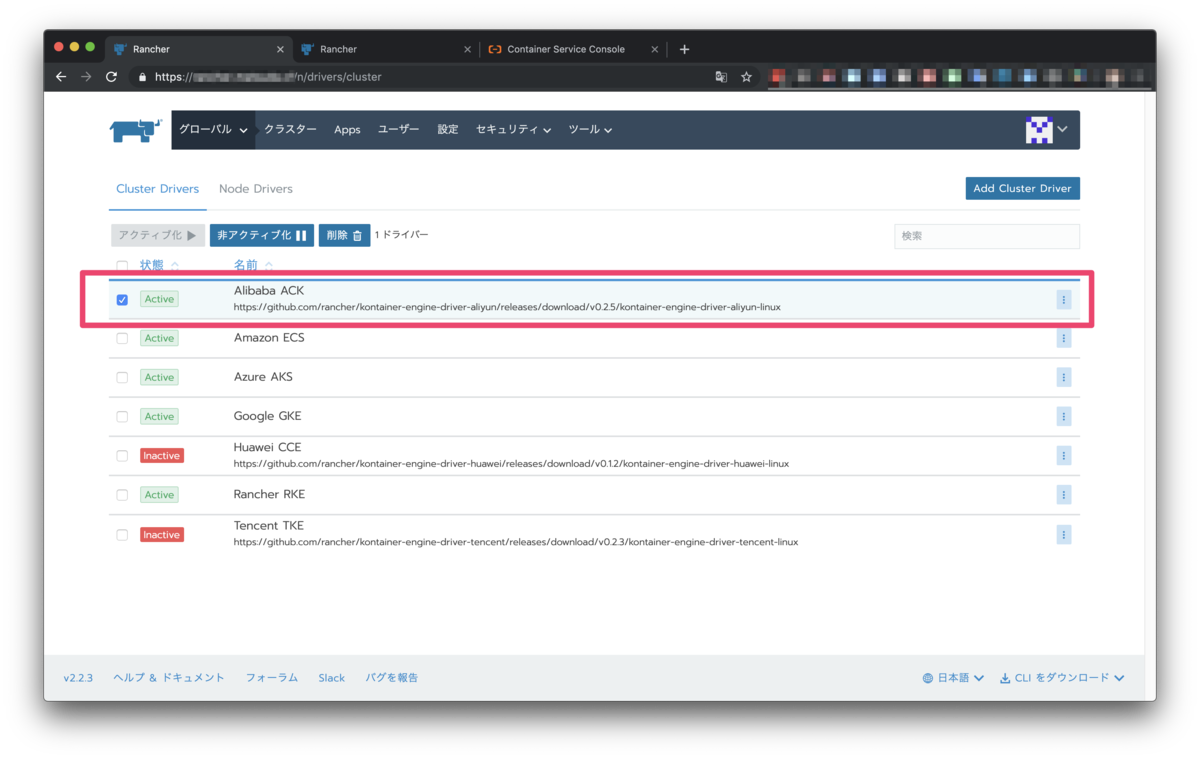
Task: Sort by 状態 column
Action: [160, 265]
